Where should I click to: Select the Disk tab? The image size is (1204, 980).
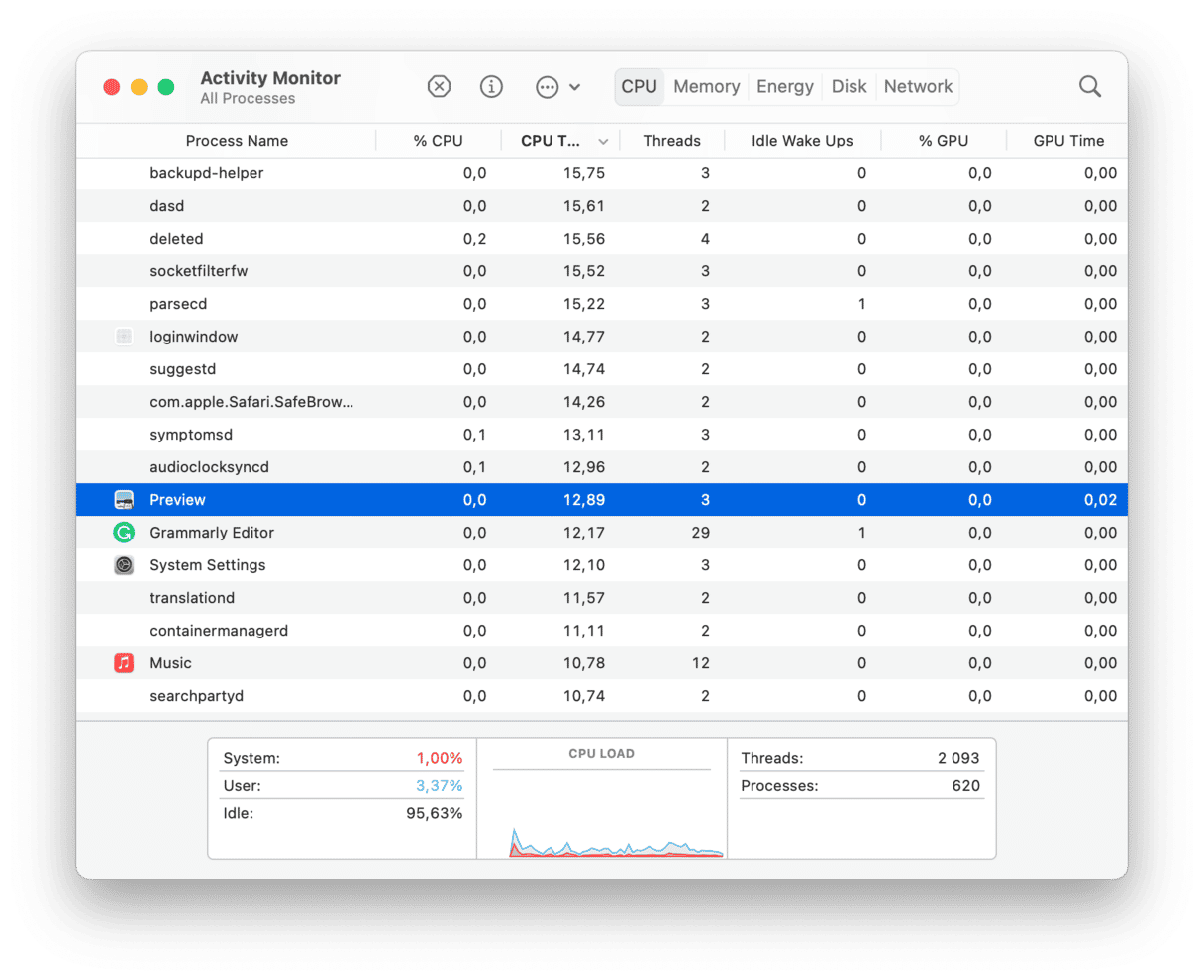(x=849, y=87)
